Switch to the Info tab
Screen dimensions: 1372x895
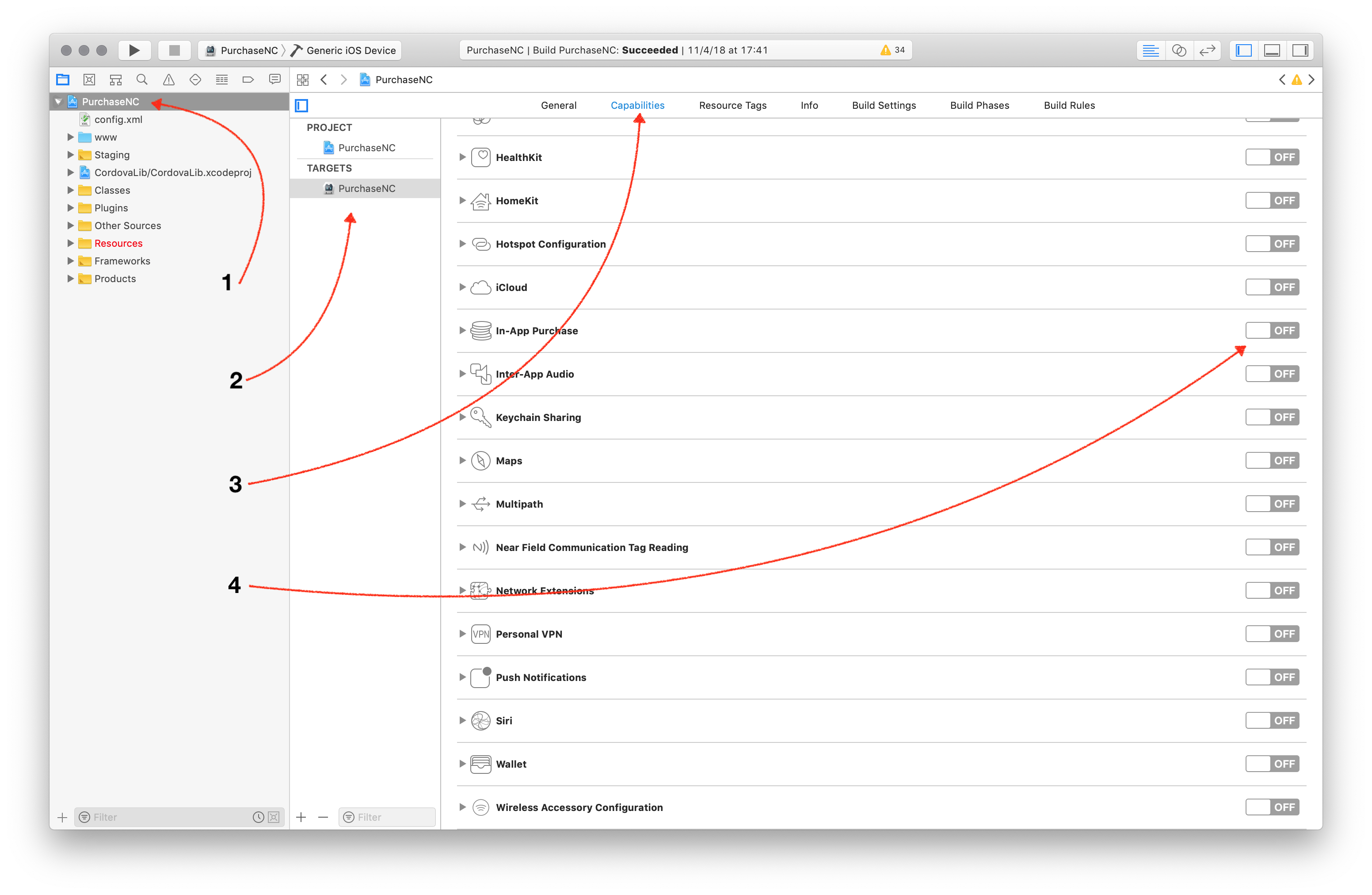tap(809, 106)
